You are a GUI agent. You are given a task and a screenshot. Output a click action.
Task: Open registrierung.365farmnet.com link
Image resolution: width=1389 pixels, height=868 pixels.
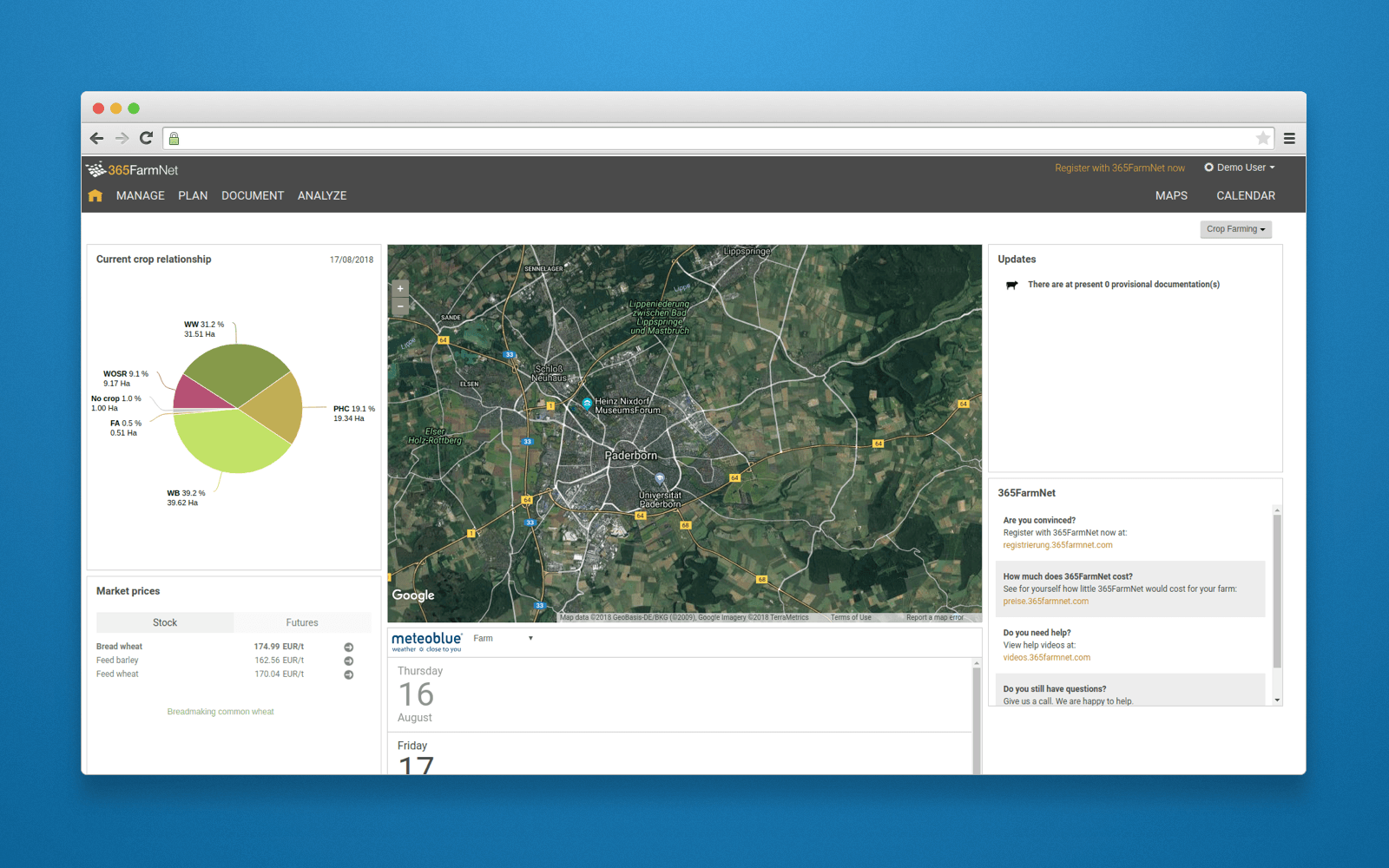(x=1057, y=545)
